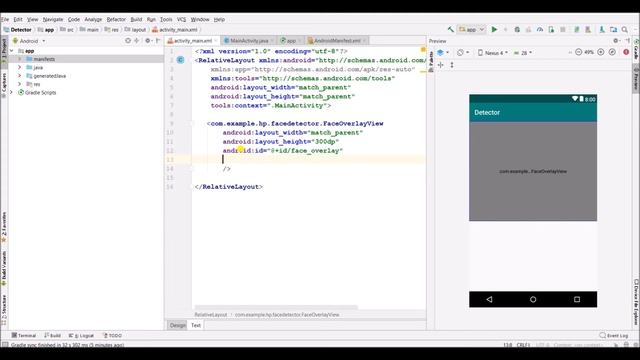Screen dimensions: 640x360
Task: Click Android back button in device preview
Action: pos(489,299)
